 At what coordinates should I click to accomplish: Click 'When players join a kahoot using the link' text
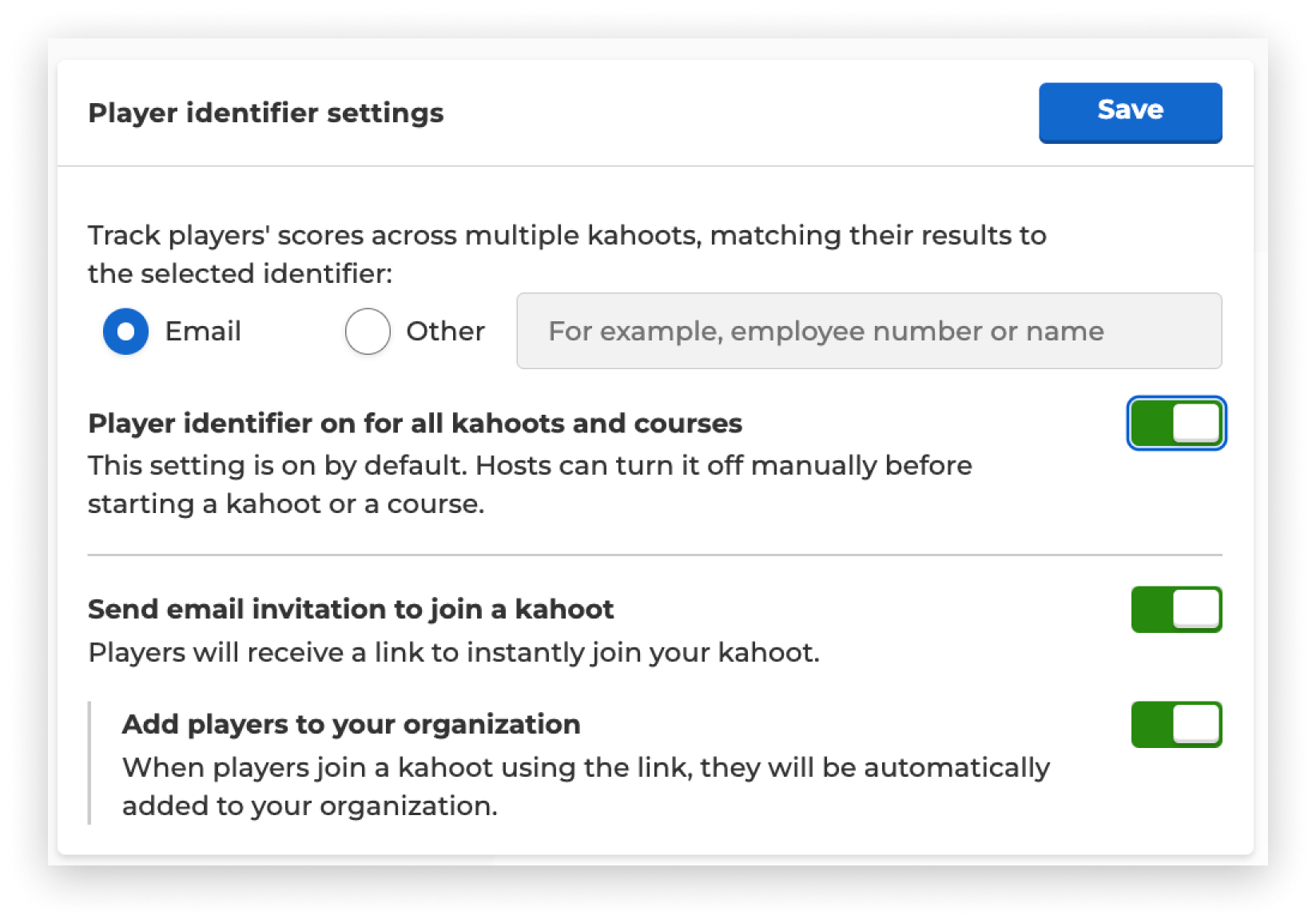click(x=586, y=786)
